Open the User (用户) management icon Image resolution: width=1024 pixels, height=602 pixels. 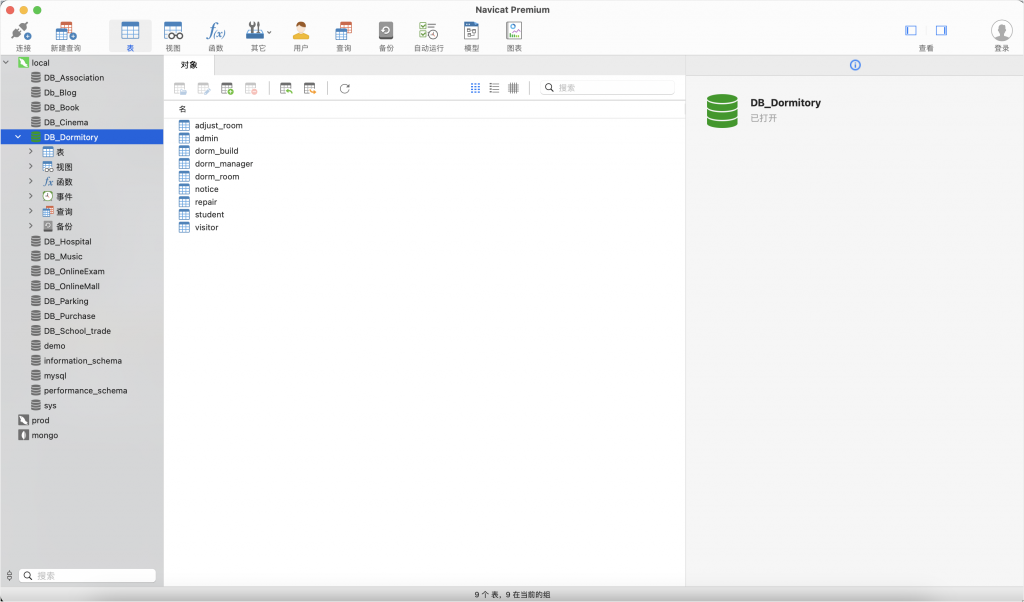coord(300,32)
